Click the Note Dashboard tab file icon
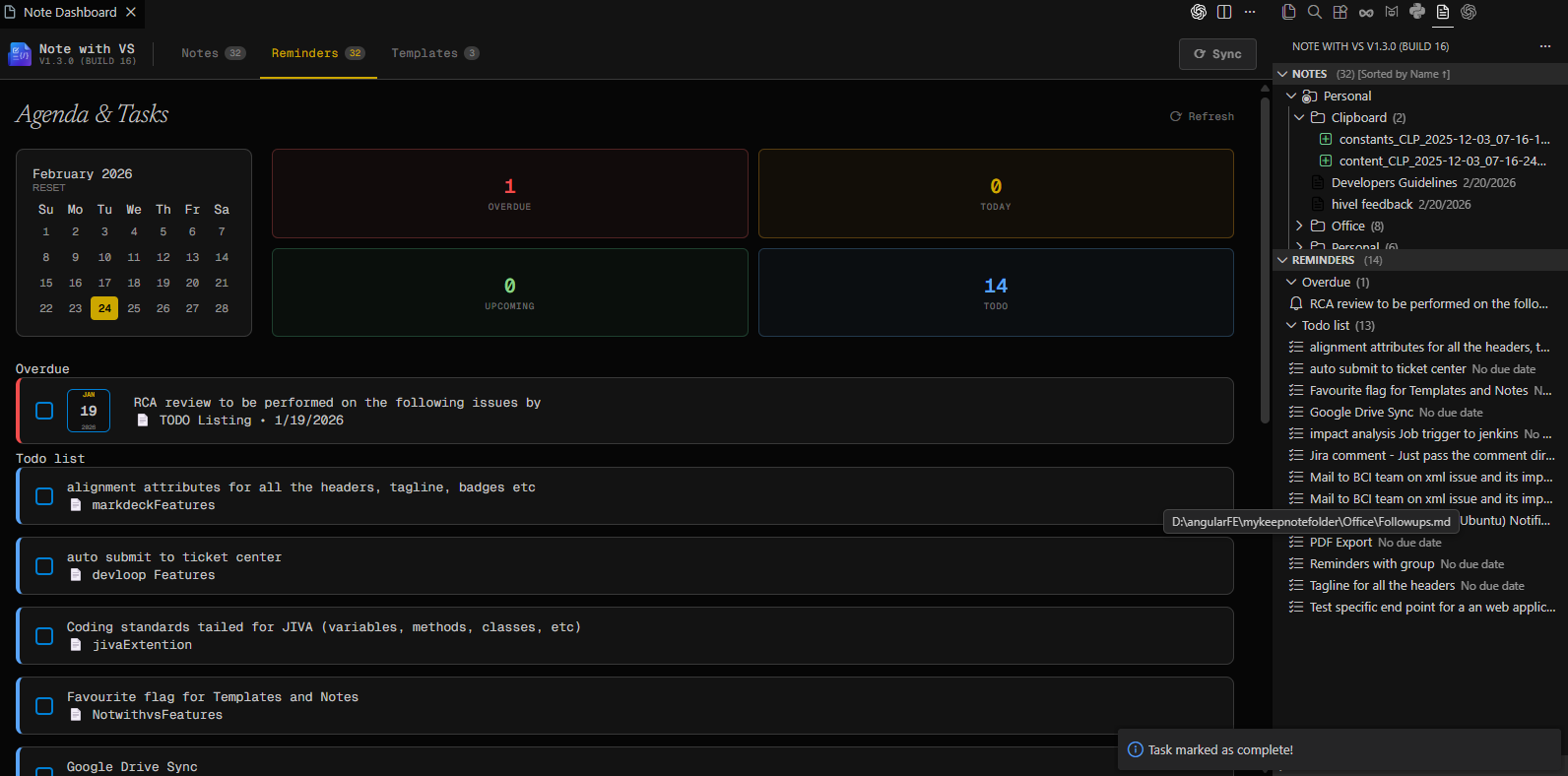Screen dimensions: 1568x776 click(x=10, y=12)
